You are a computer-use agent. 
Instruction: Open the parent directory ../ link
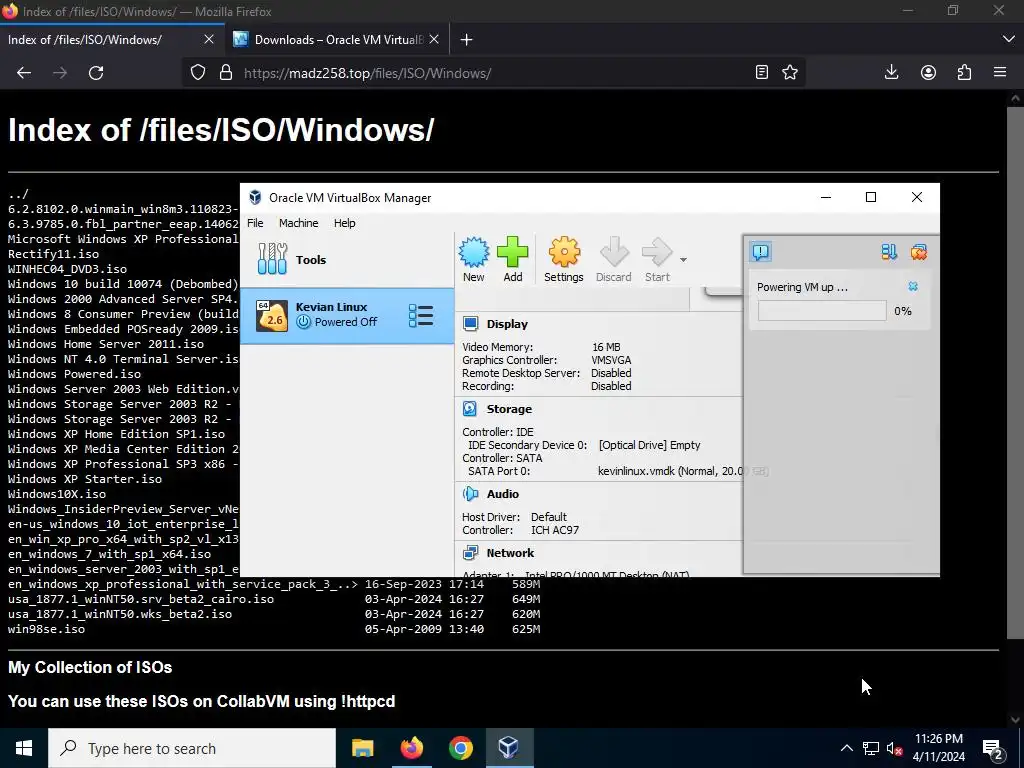pos(18,194)
